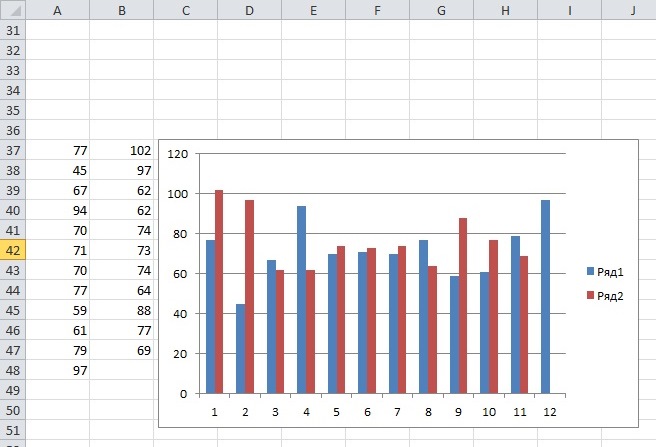656x447 pixels.
Task: Click cell A40 containing 94
Action: [x=58, y=210]
